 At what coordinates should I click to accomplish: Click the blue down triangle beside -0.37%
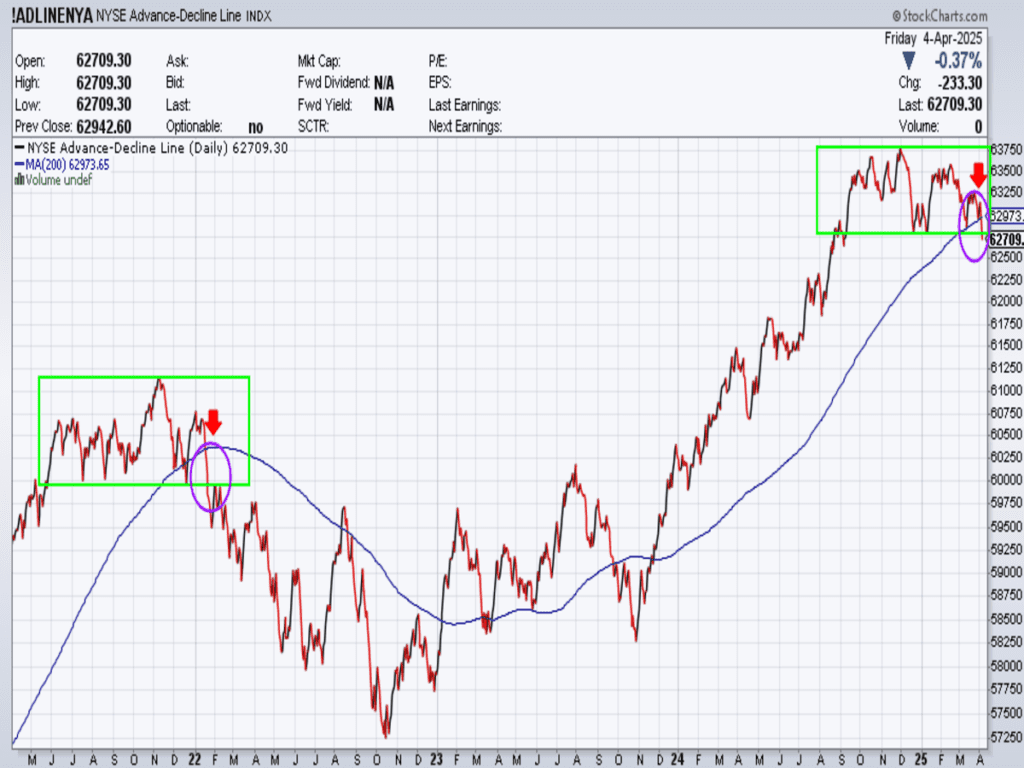(x=908, y=61)
